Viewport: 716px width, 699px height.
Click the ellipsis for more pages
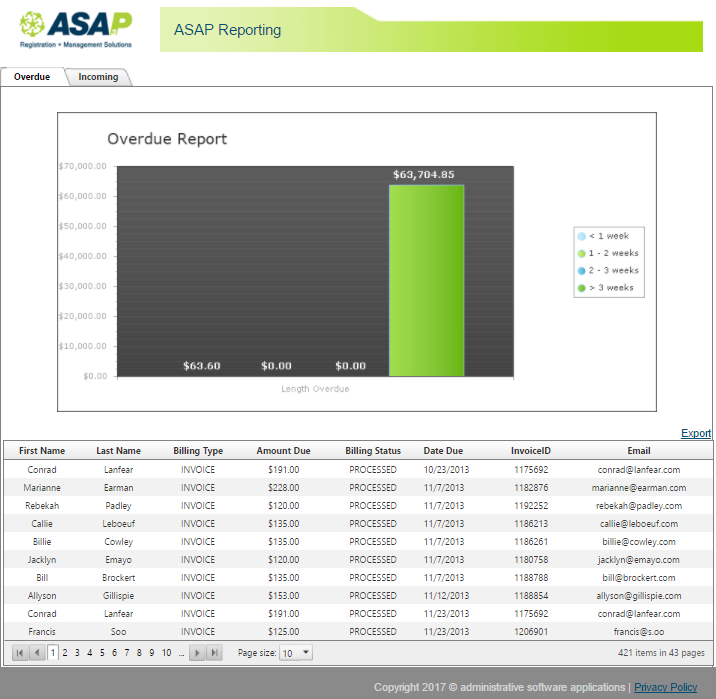pyautogui.click(x=181, y=653)
